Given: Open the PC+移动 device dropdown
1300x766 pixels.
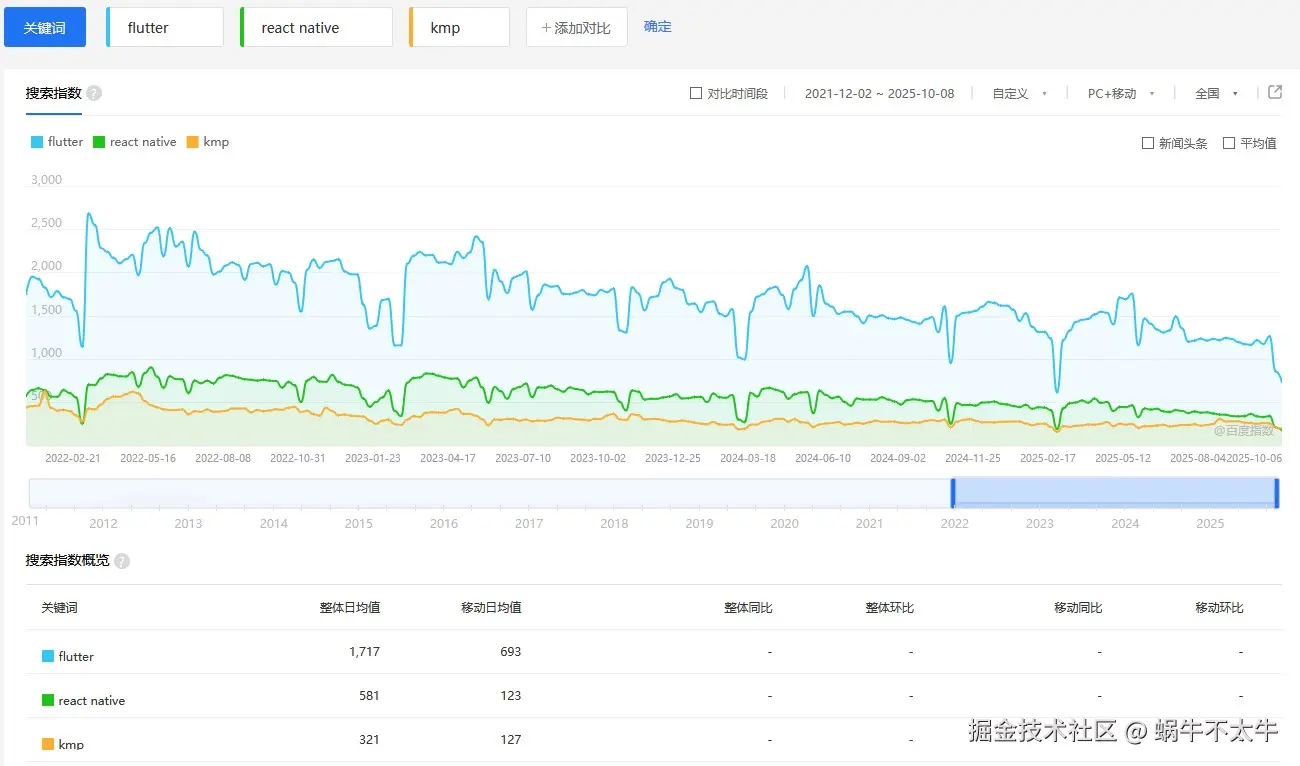Looking at the screenshot, I should [x=1121, y=93].
